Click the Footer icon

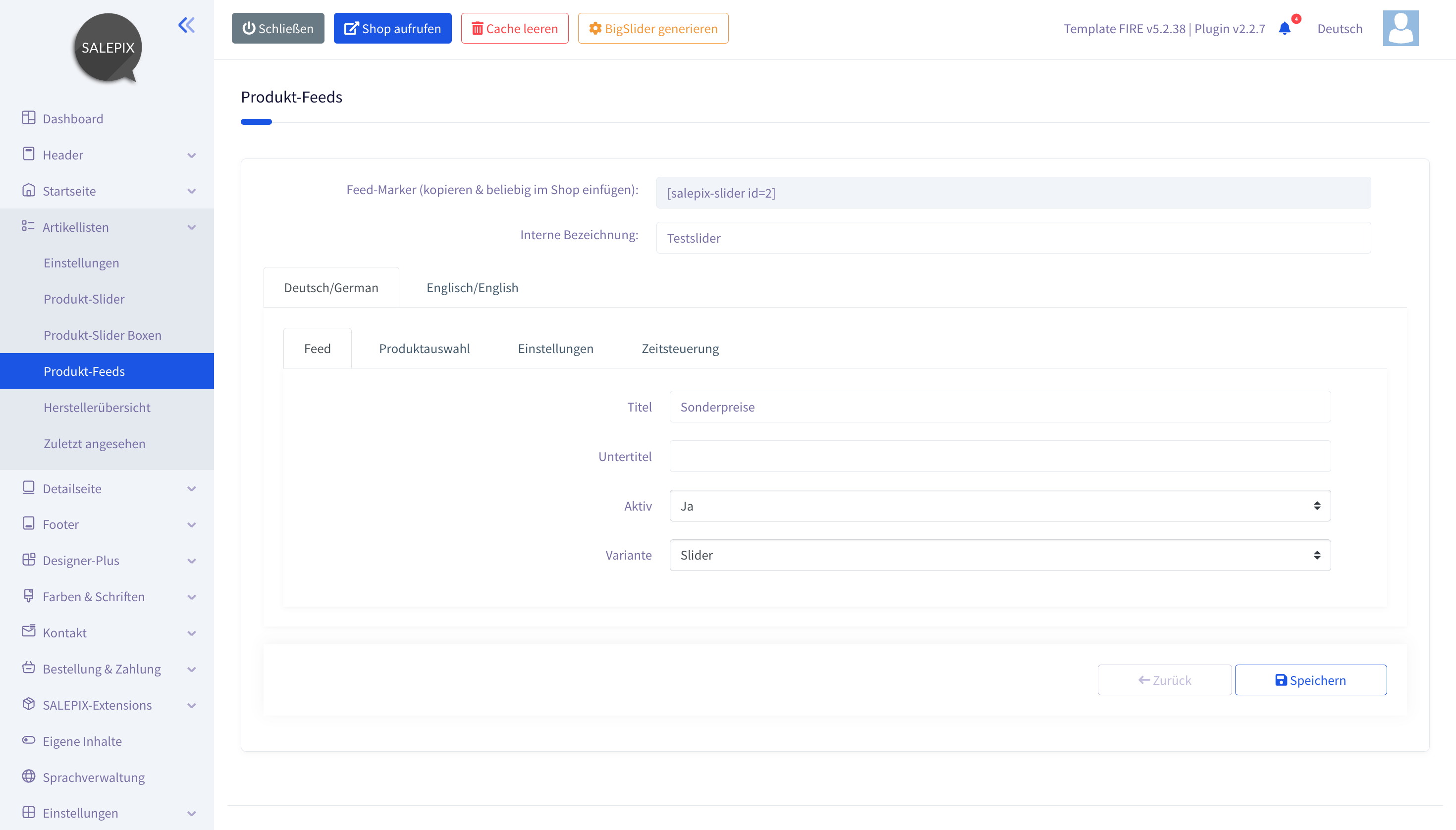[x=29, y=523]
